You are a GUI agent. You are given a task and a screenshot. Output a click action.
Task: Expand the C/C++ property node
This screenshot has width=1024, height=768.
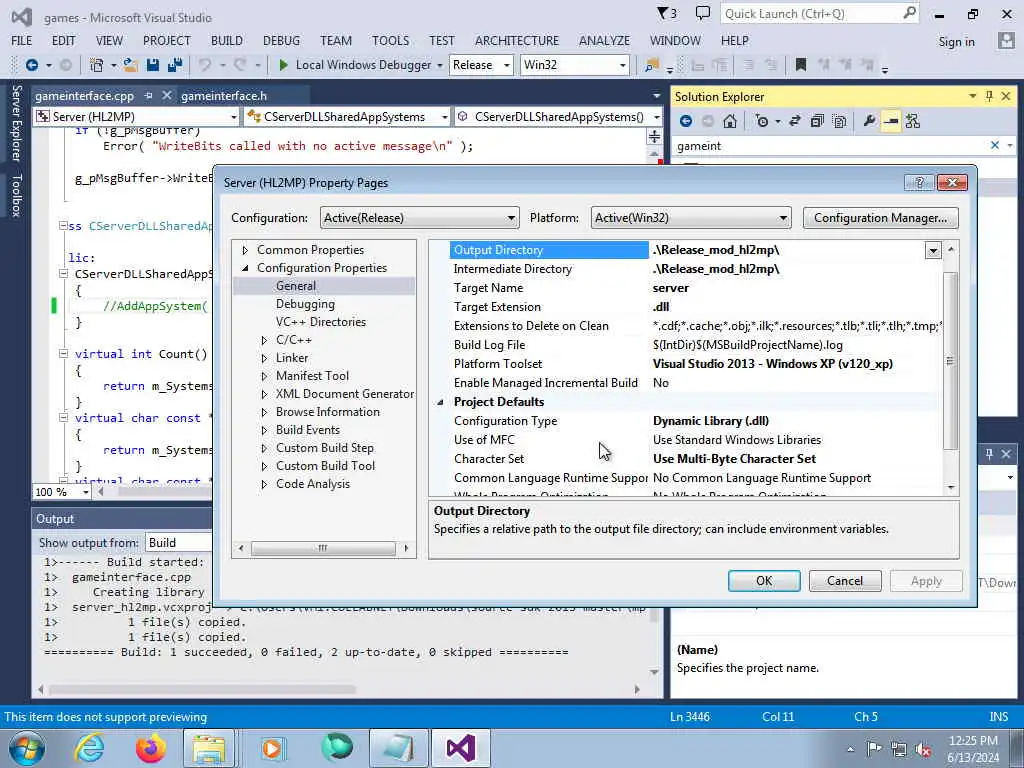pos(264,340)
